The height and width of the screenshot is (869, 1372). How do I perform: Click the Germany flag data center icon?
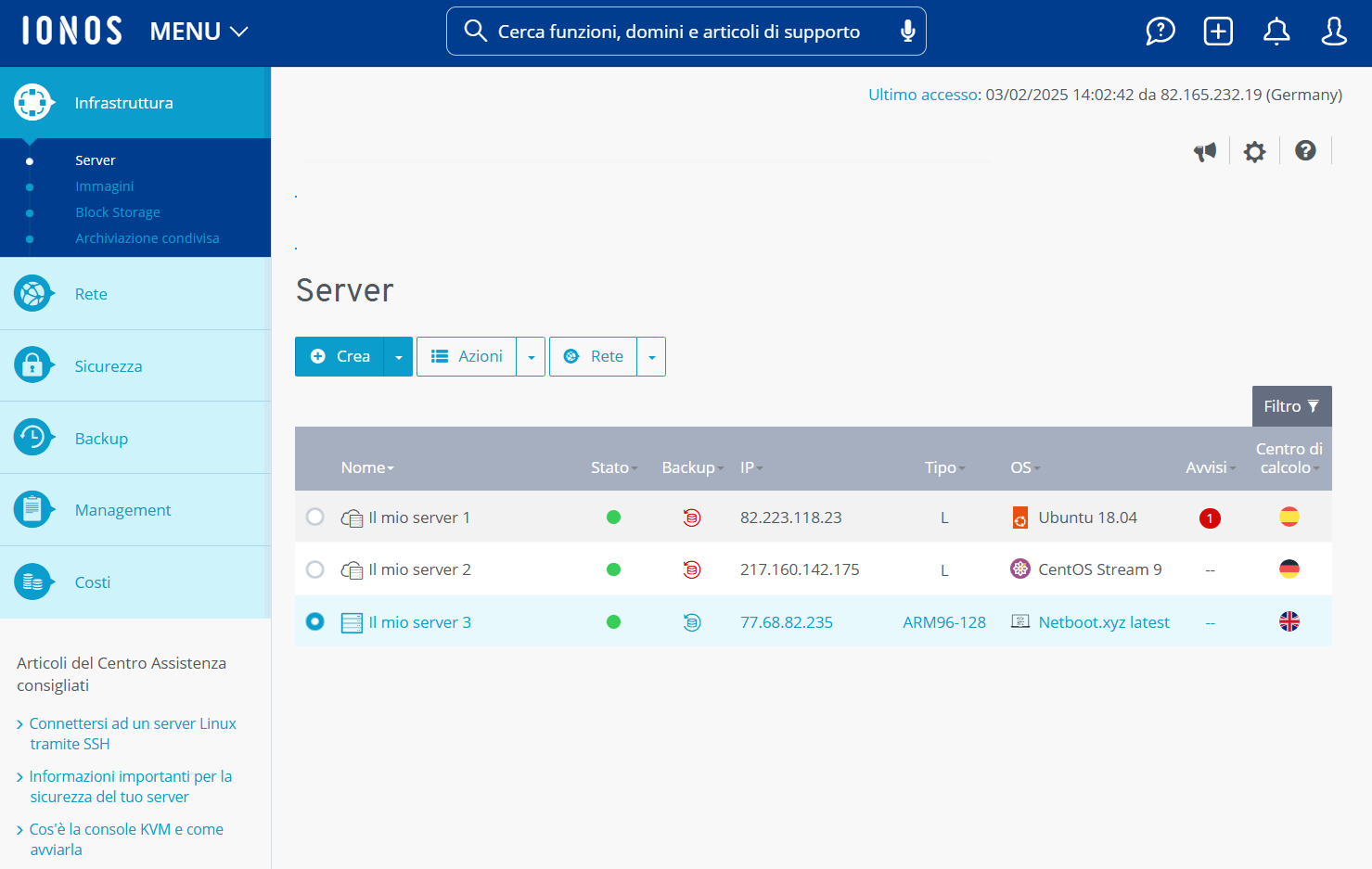(x=1289, y=569)
